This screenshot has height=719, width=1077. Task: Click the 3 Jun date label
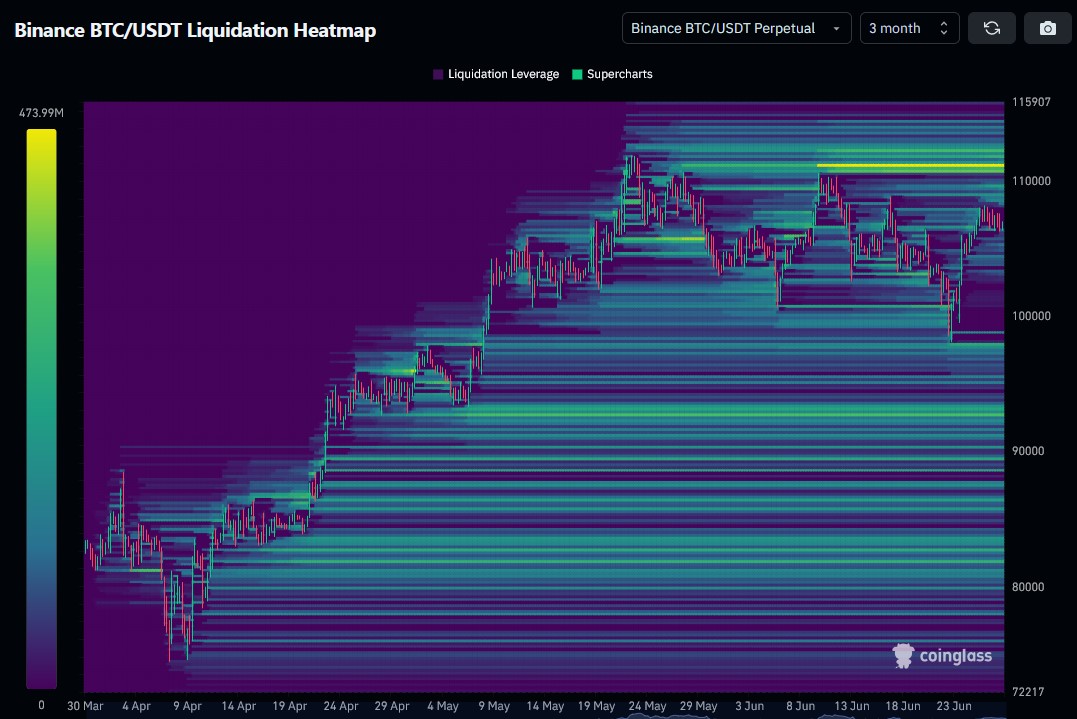tap(749, 706)
